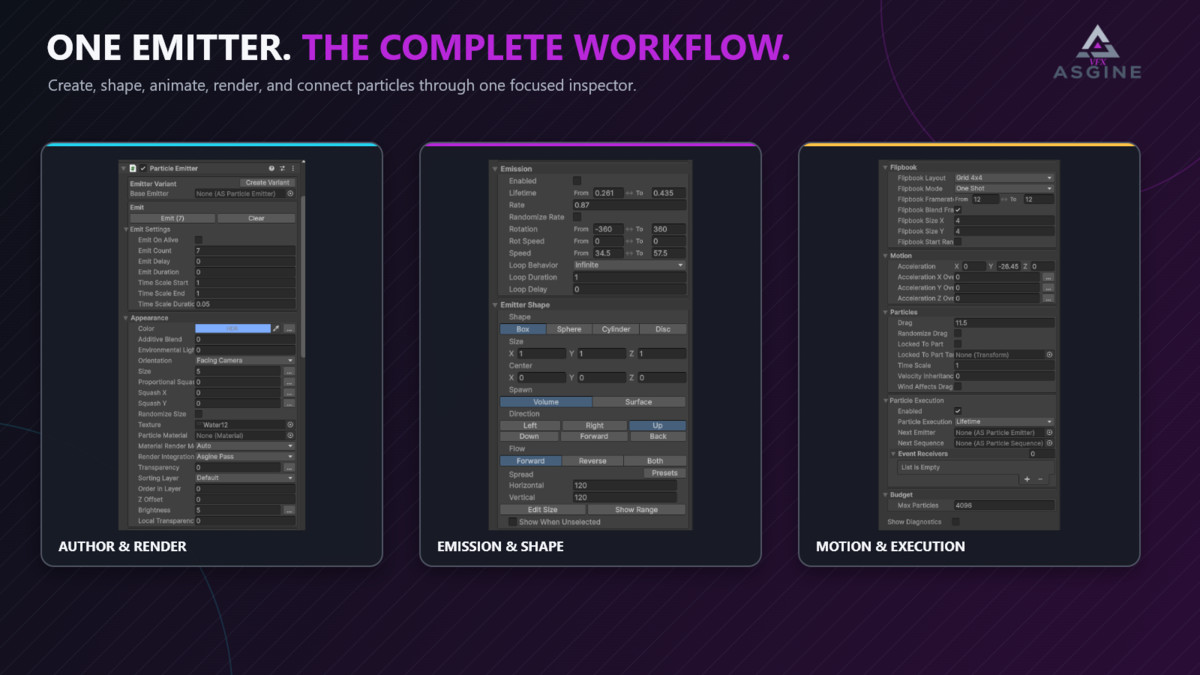Open the Squash X ellipsis button
Viewport: 1200px width, 675px height.
pos(289,393)
